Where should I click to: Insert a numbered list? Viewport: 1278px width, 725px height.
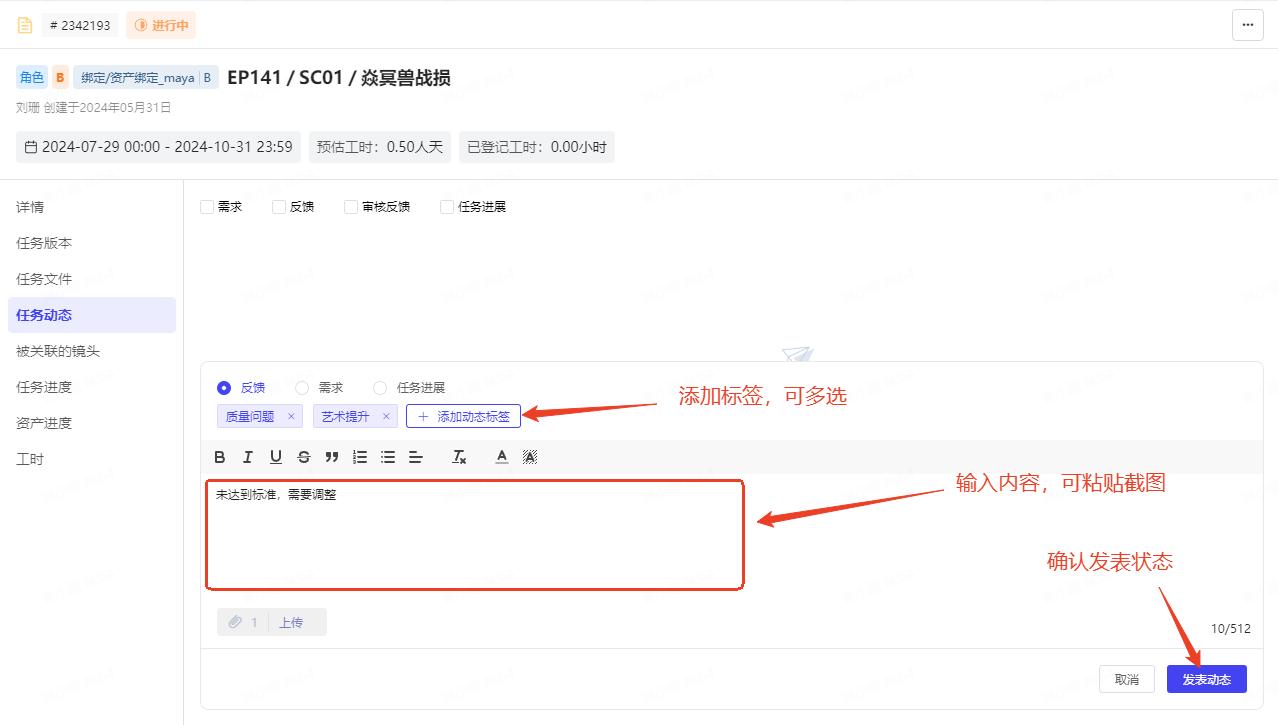tap(360, 457)
